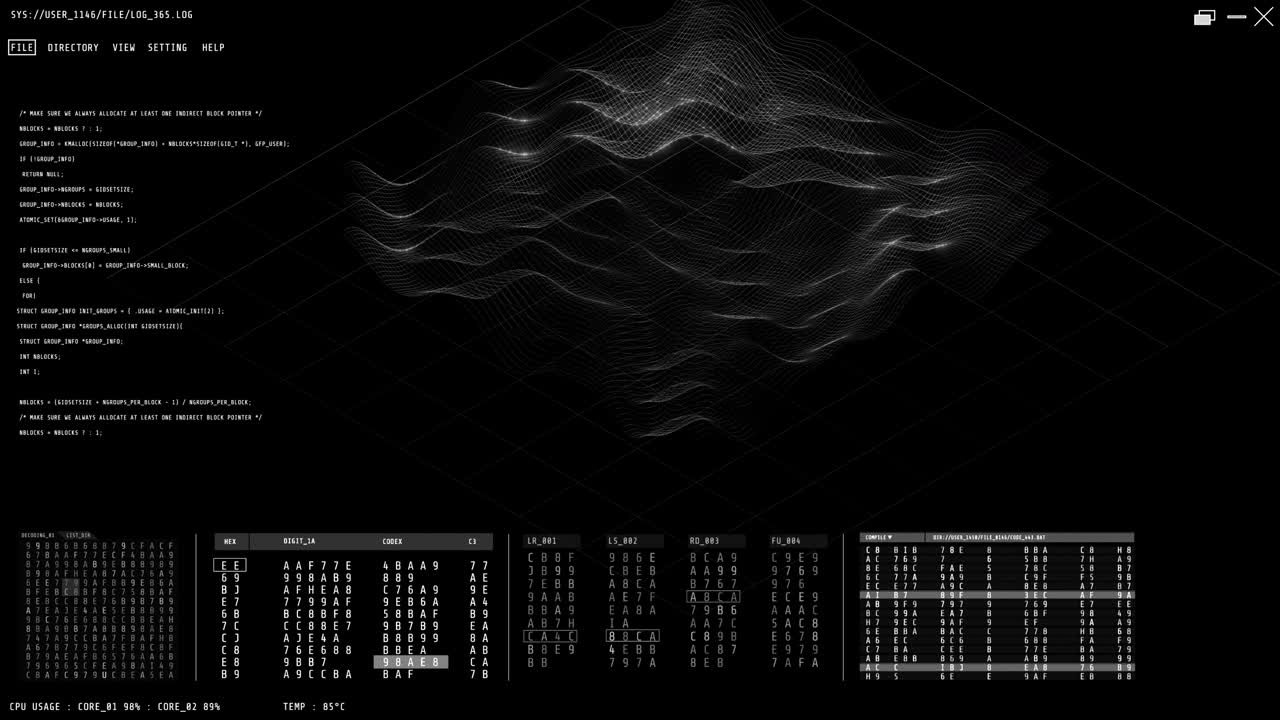Open the SETTING menu

tap(167, 47)
